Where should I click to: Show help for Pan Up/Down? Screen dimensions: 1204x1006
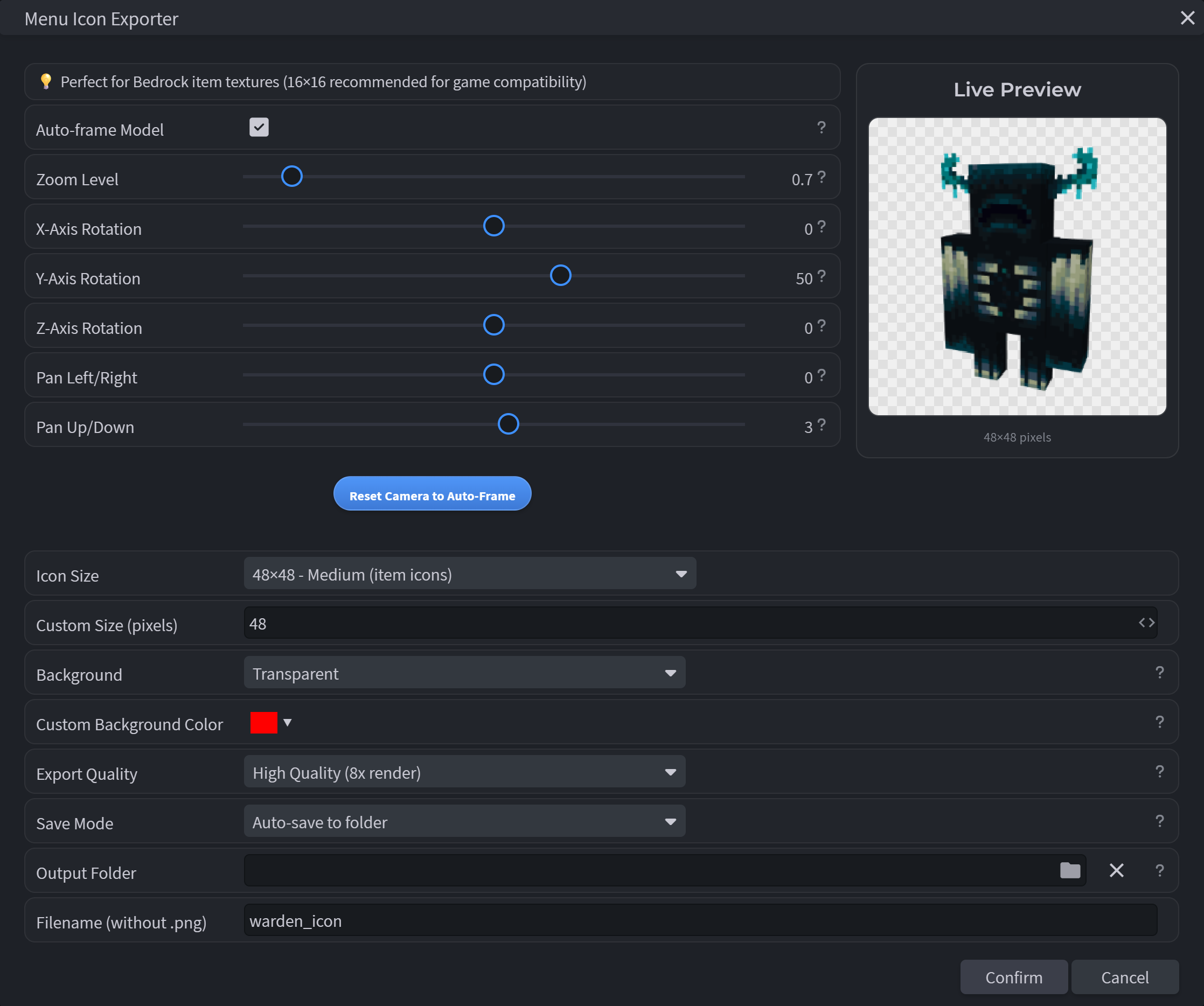pyautogui.click(x=821, y=425)
